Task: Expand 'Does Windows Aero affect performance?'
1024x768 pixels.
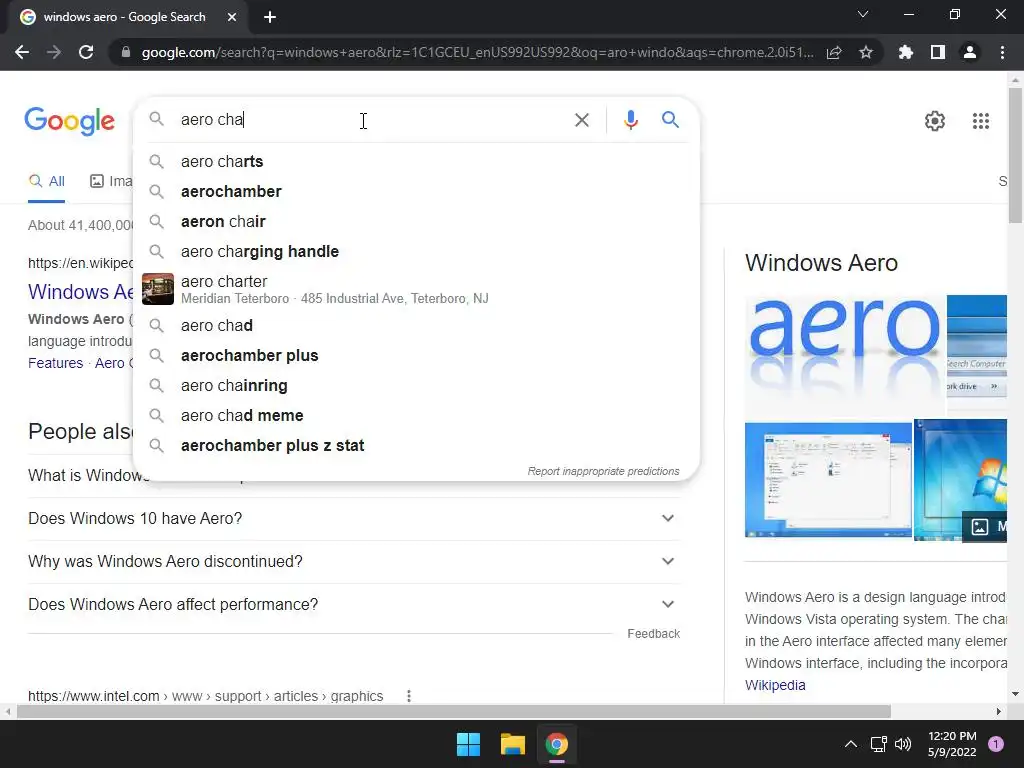Action: coord(353,605)
